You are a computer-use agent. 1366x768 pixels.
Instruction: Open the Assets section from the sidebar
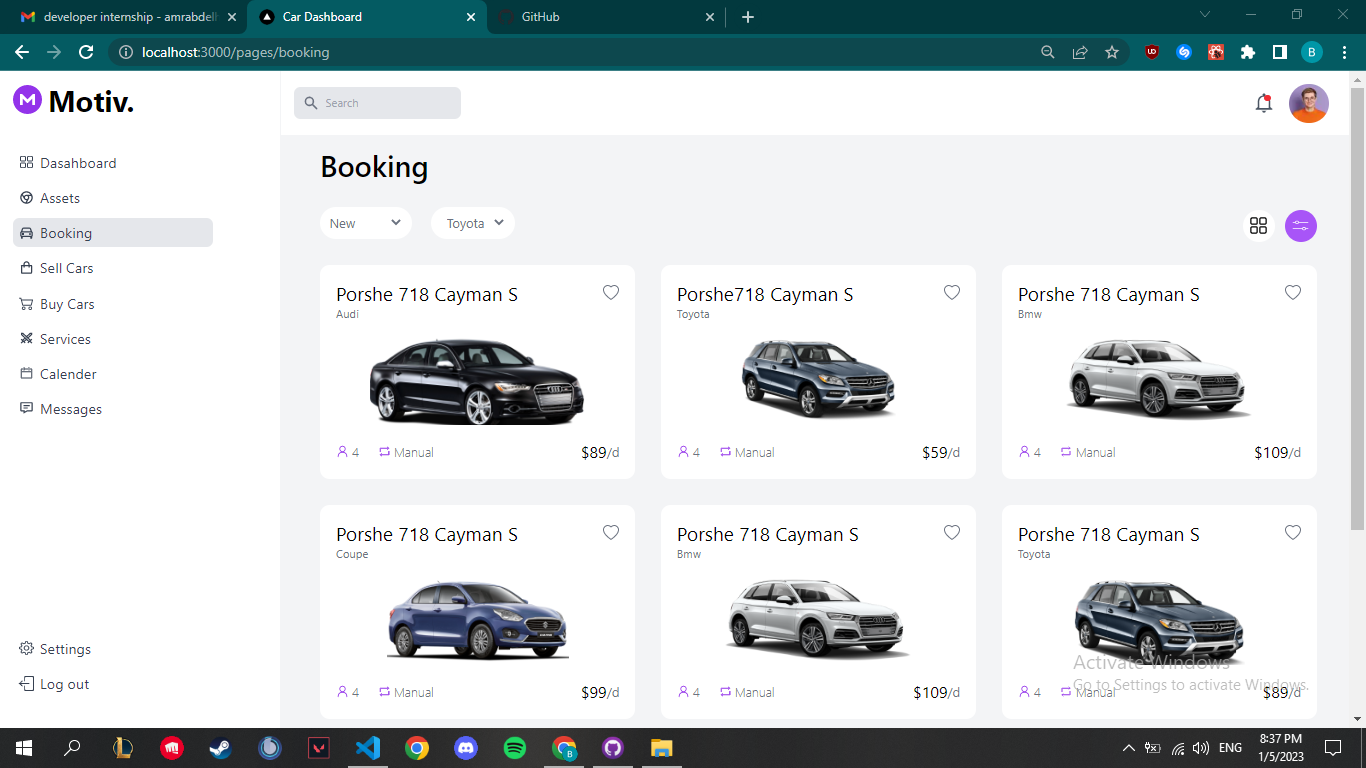coord(60,198)
